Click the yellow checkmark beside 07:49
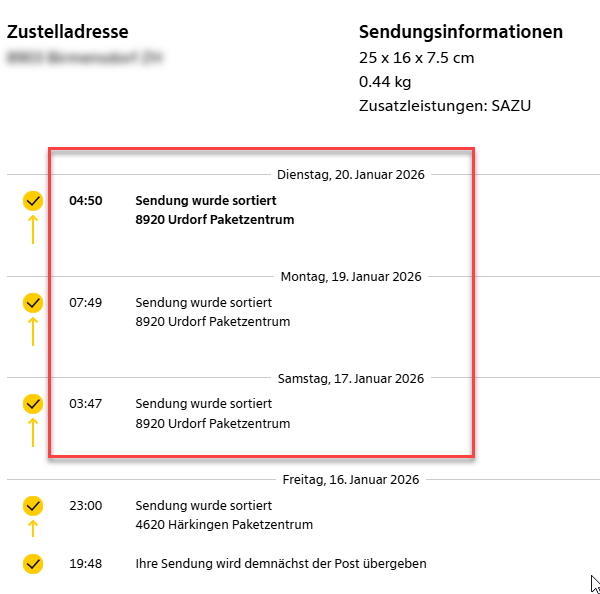Image resolution: width=600 pixels, height=594 pixels. click(33, 302)
